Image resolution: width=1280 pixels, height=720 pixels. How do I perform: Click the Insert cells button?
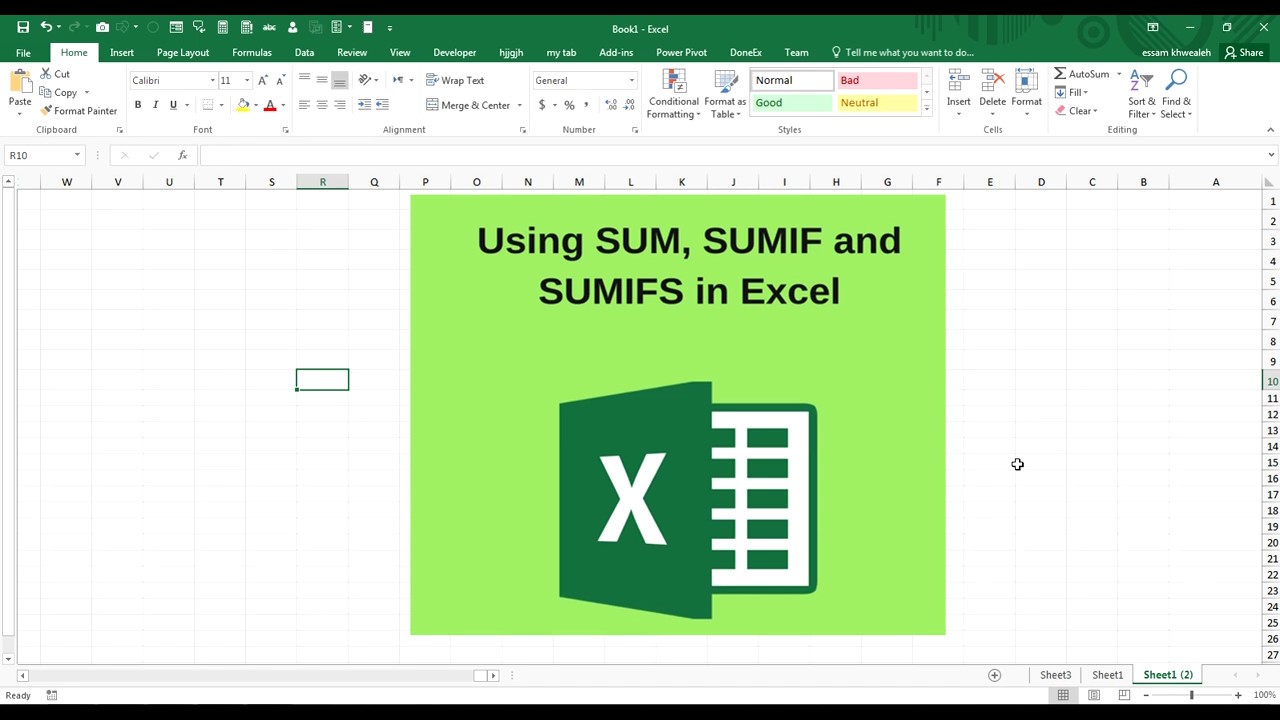click(x=959, y=92)
